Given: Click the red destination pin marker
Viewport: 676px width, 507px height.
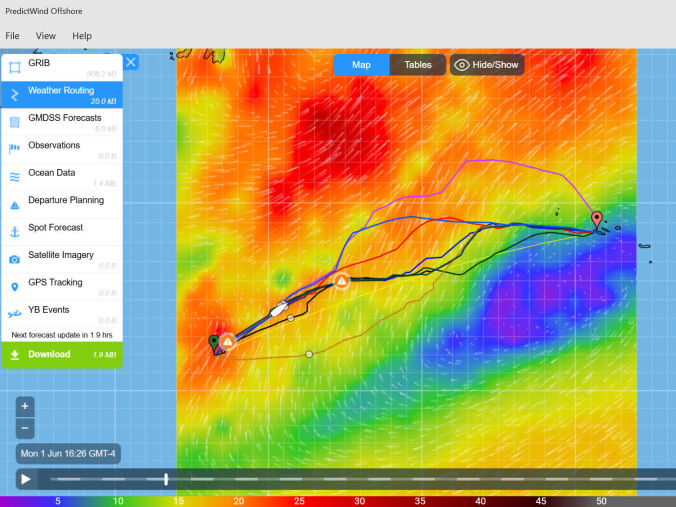Looking at the screenshot, I should click(597, 220).
